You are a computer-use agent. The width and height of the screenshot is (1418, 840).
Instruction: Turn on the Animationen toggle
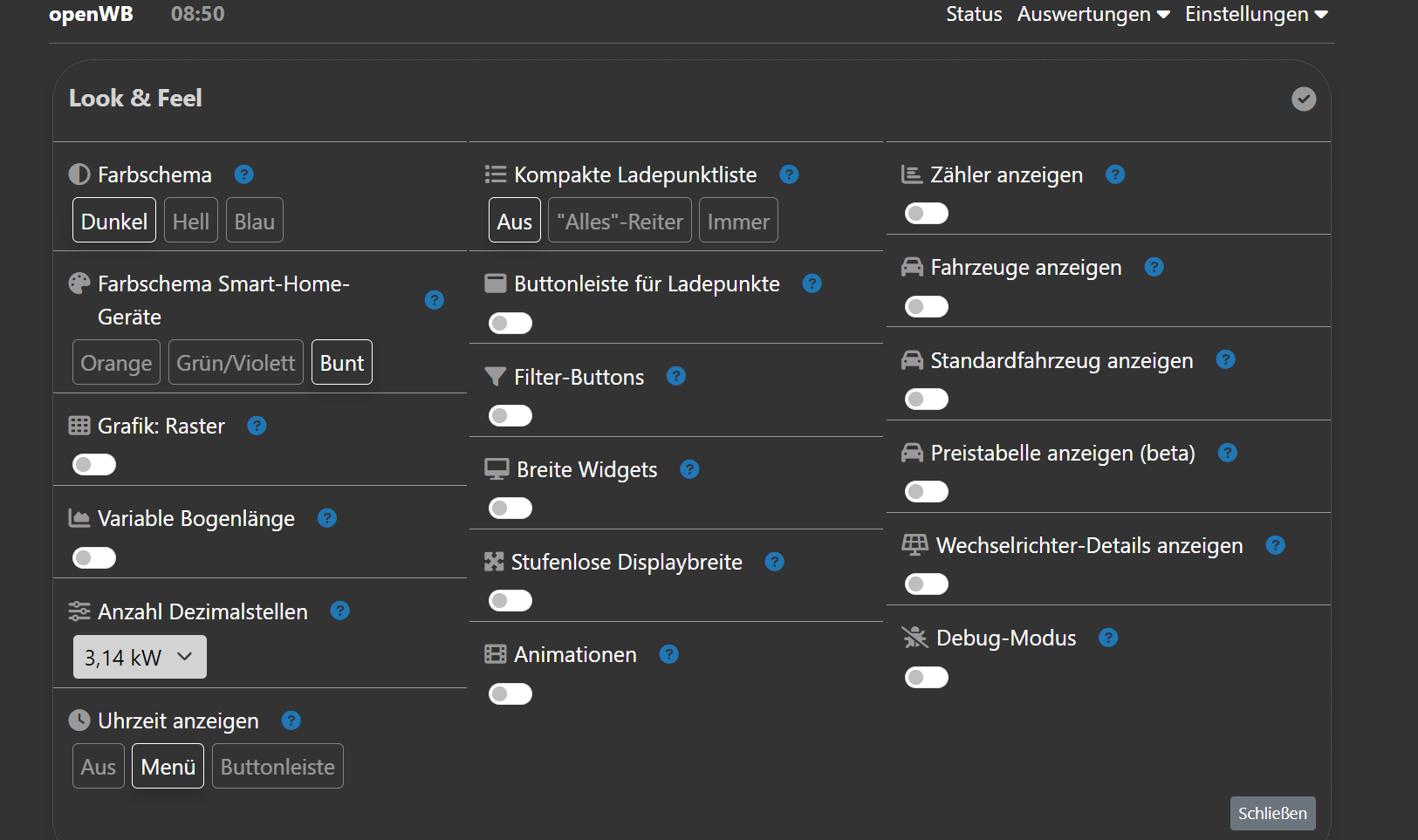(x=510, y=694)
